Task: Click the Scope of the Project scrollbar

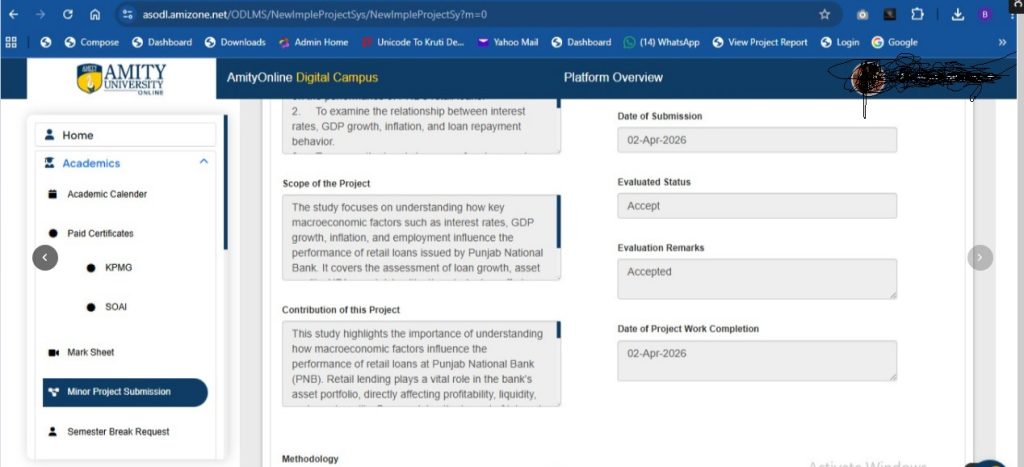Action: [558, 212]
